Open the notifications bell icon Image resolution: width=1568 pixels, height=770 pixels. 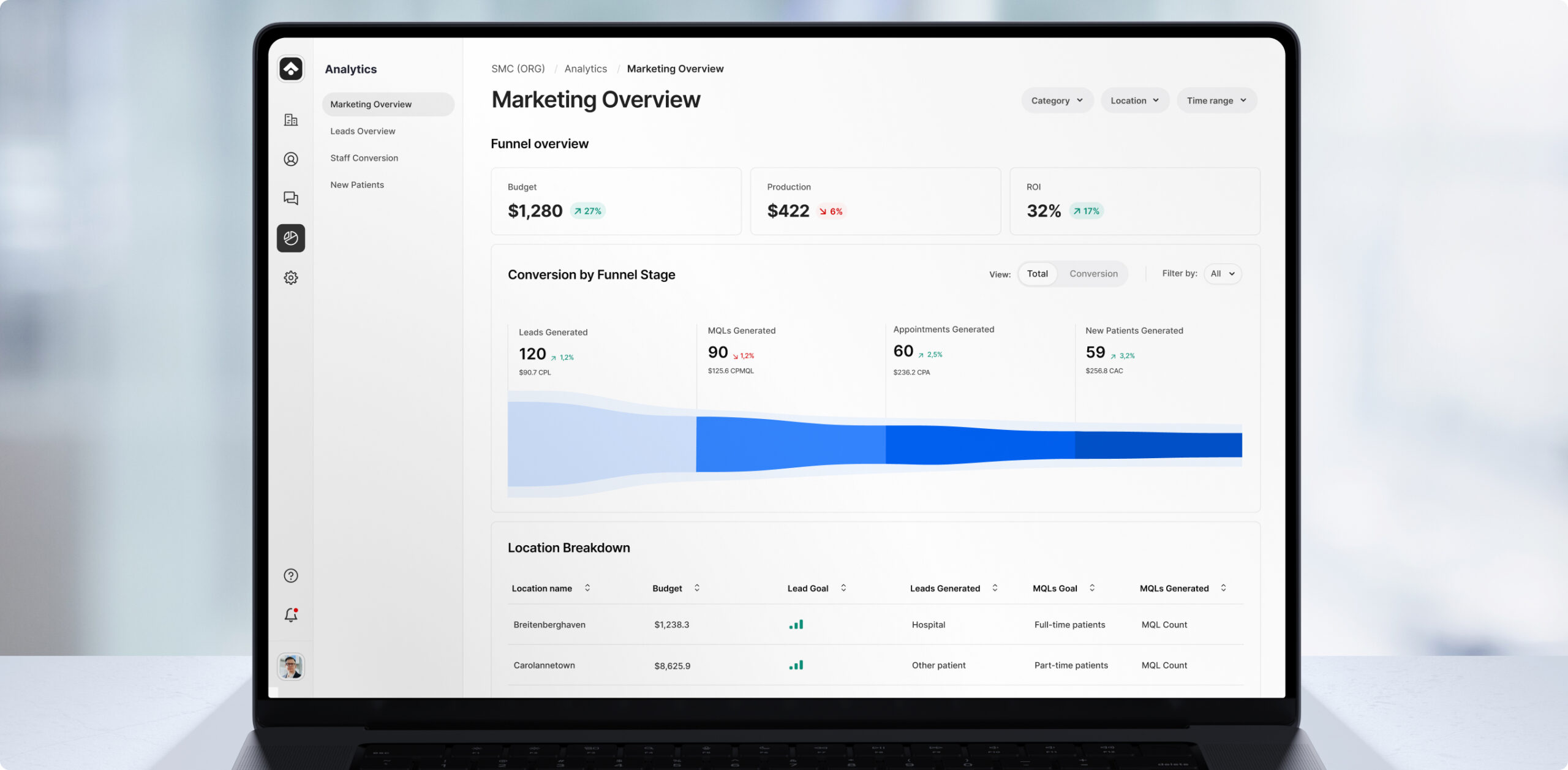(291, 615)
